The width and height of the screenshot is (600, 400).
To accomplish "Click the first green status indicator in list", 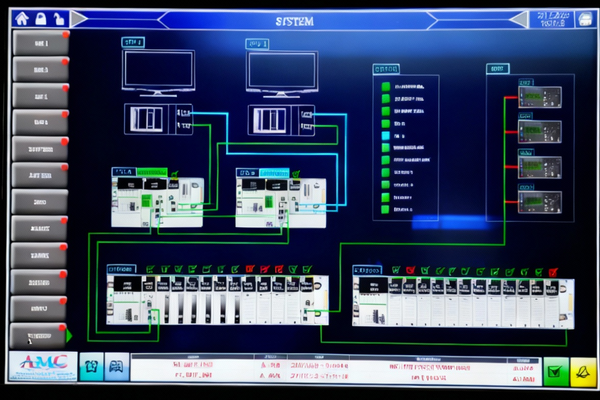I will click(x=385, y=86).
